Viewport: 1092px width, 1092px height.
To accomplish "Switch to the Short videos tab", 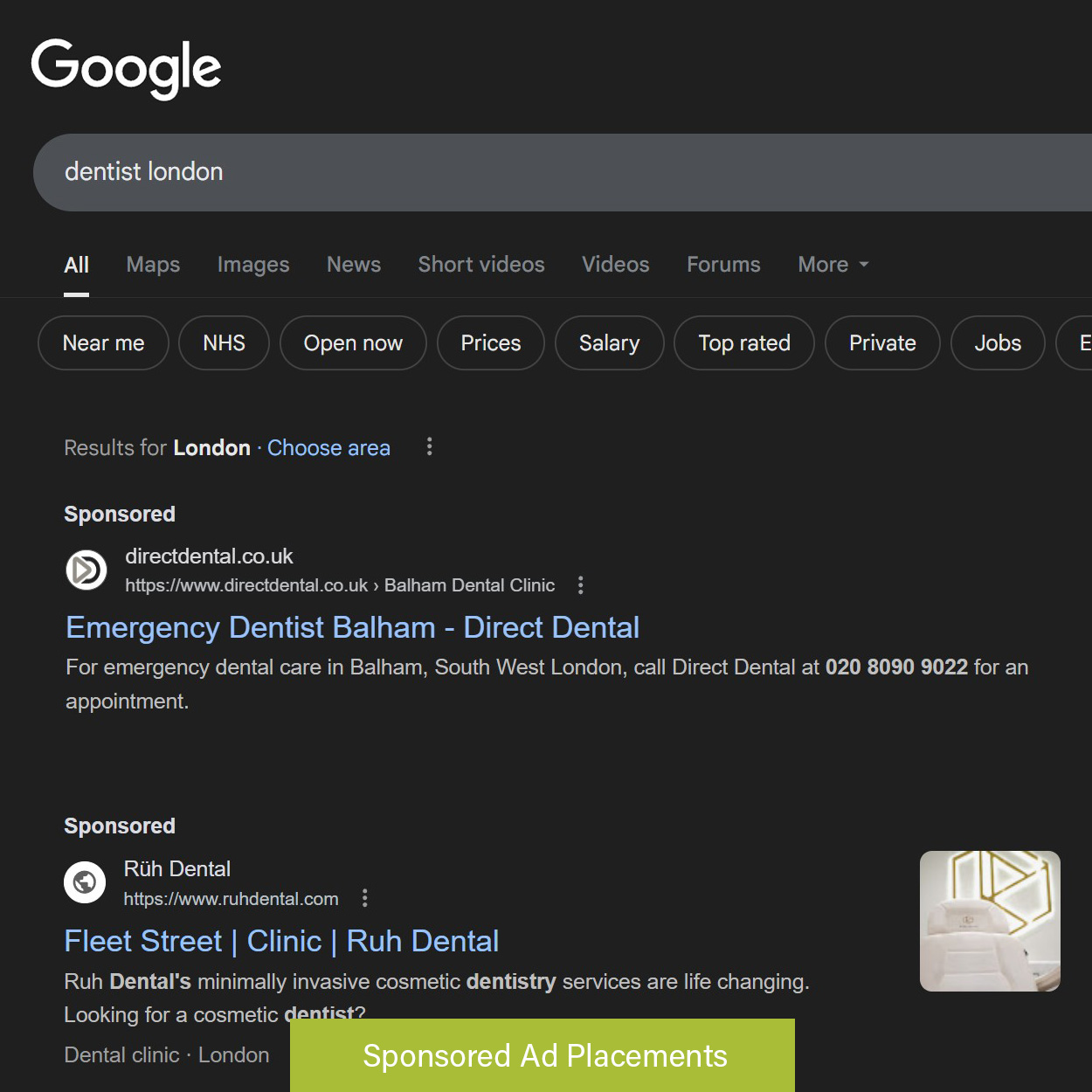I will click(480, 265).
